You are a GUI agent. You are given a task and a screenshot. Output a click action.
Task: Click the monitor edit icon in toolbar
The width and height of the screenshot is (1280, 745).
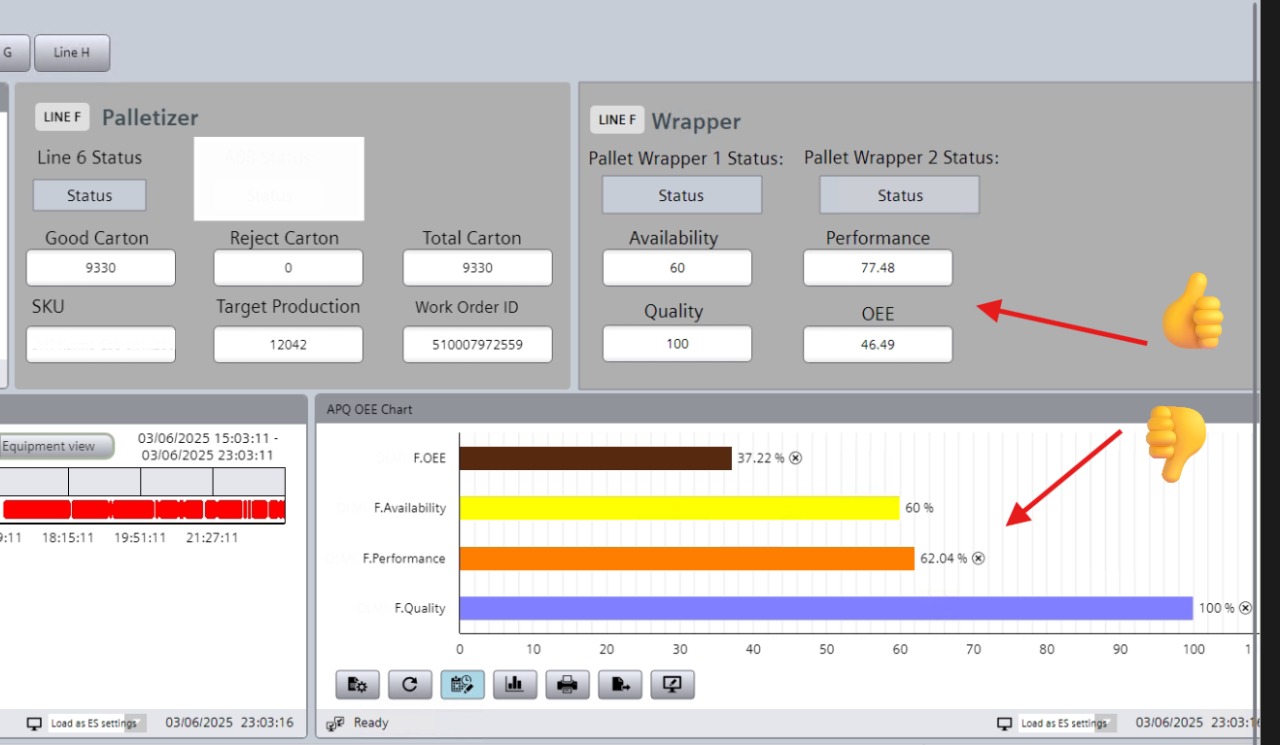pyautogui.click(x=672, y=684)
